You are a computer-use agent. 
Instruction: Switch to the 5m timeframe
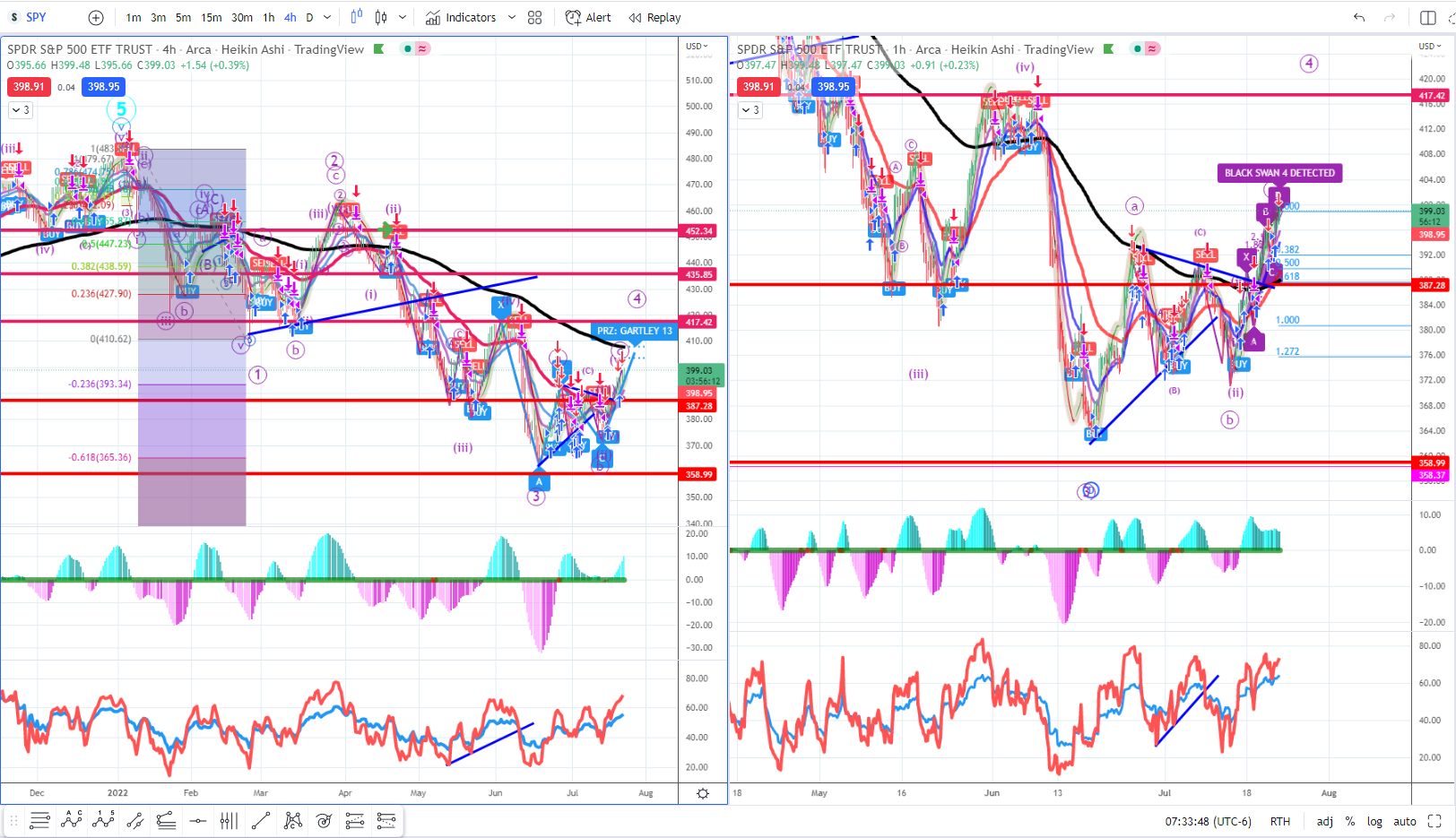pyautogui.click(x=183, y=18)
